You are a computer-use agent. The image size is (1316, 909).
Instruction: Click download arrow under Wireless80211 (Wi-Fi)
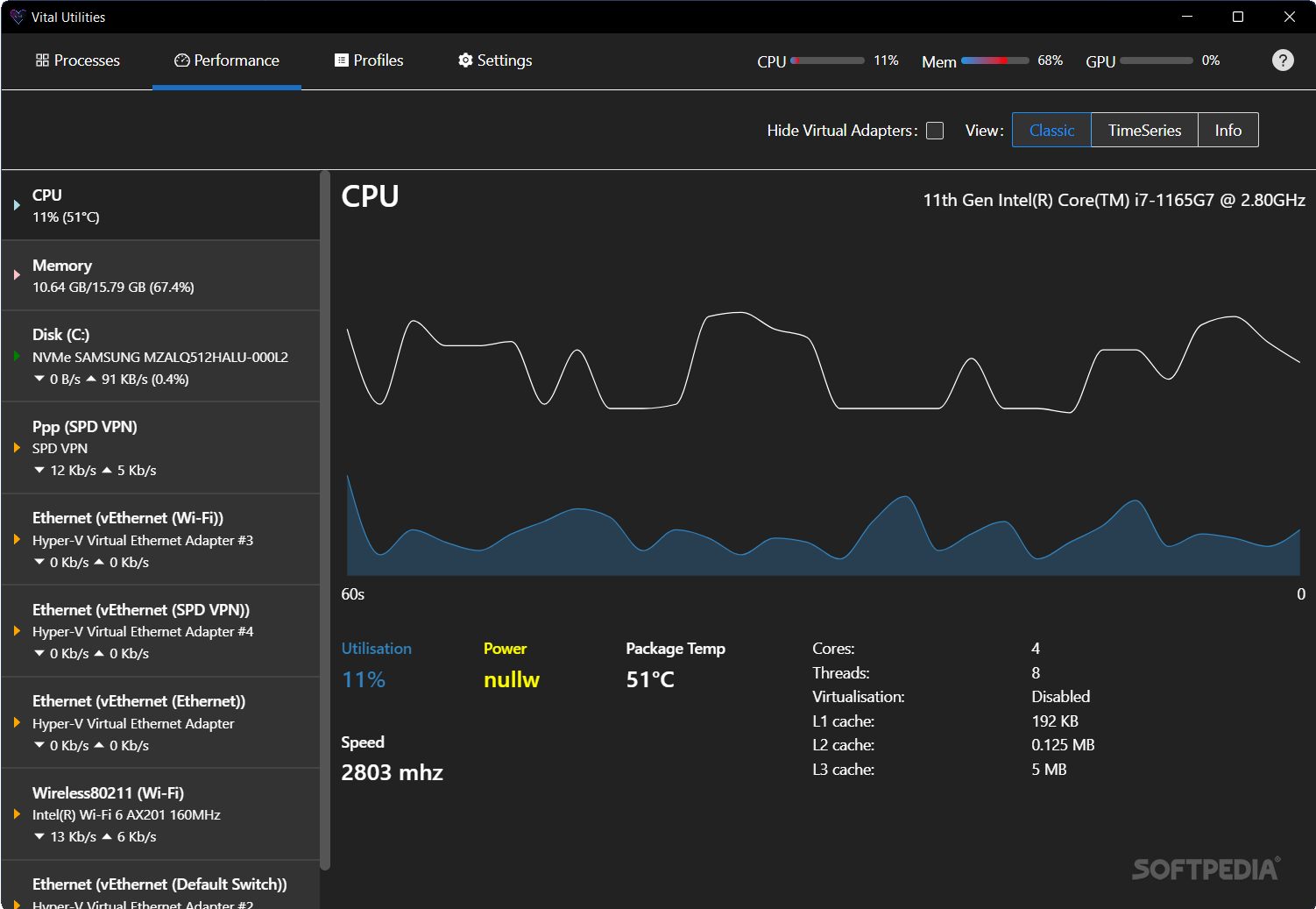point(39,836)
